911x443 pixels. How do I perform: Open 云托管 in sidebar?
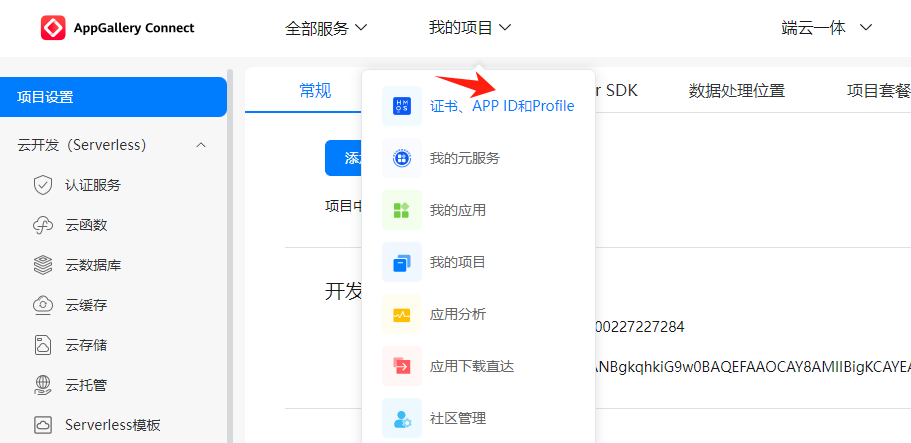[x=86, y=385]
